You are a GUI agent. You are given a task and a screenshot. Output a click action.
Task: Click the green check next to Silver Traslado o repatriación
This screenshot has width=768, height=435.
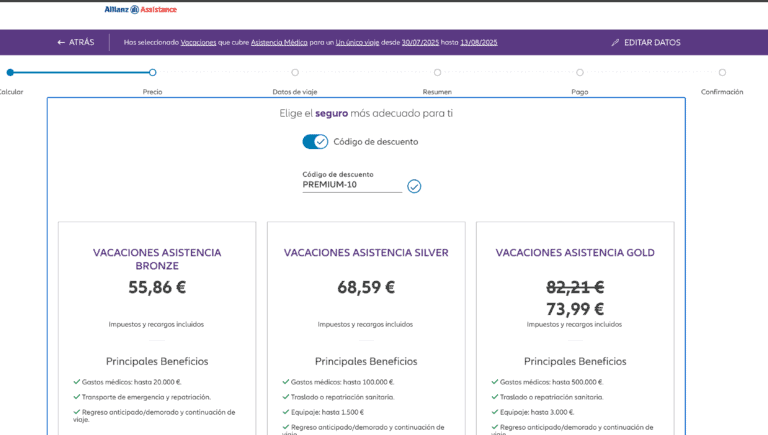pyautogui.click(x=286, y=397)
